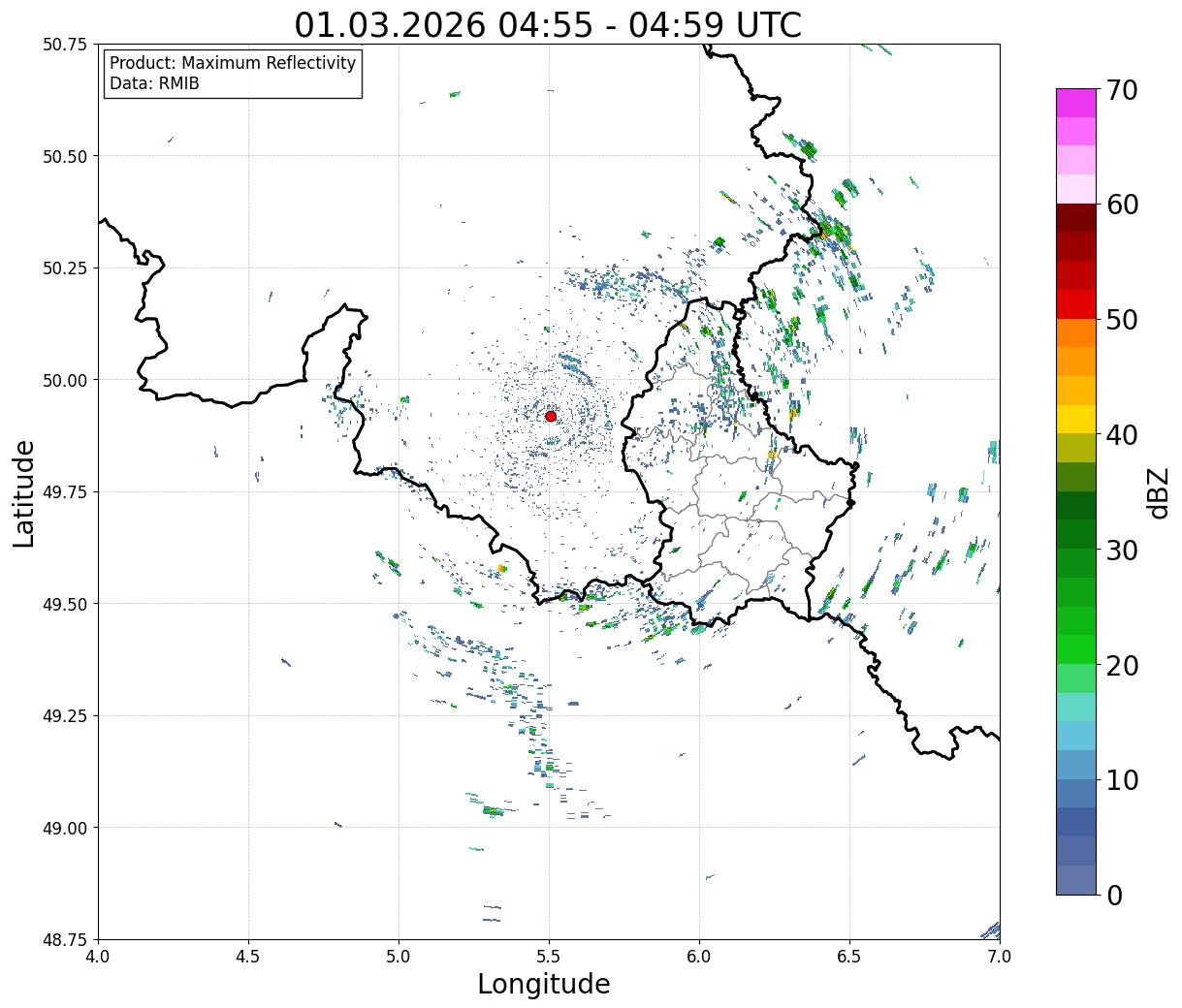
Task: Click latitude tick label 49.75
Action: 64,492
